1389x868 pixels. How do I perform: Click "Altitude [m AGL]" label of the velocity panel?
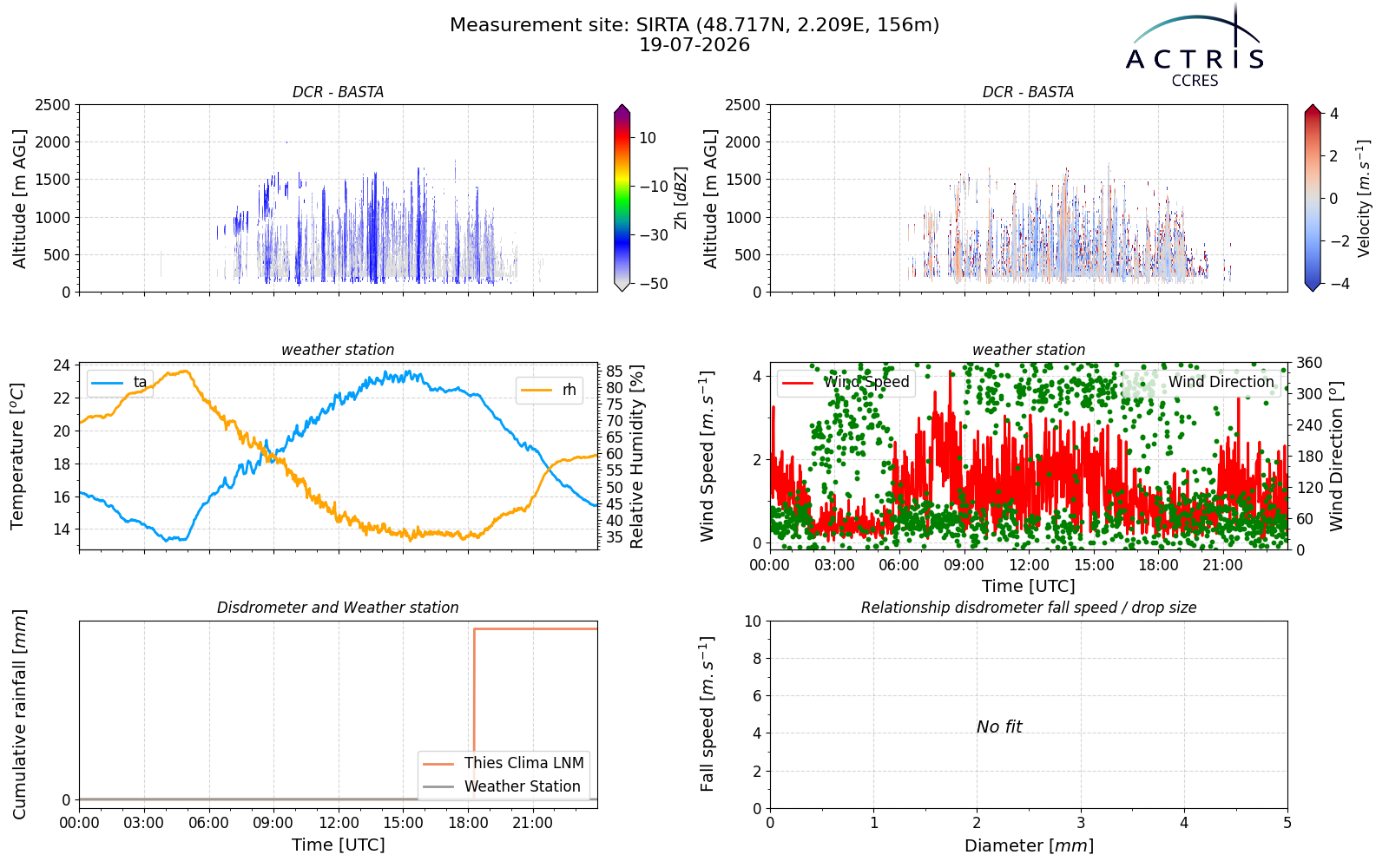tap(711, 199)
